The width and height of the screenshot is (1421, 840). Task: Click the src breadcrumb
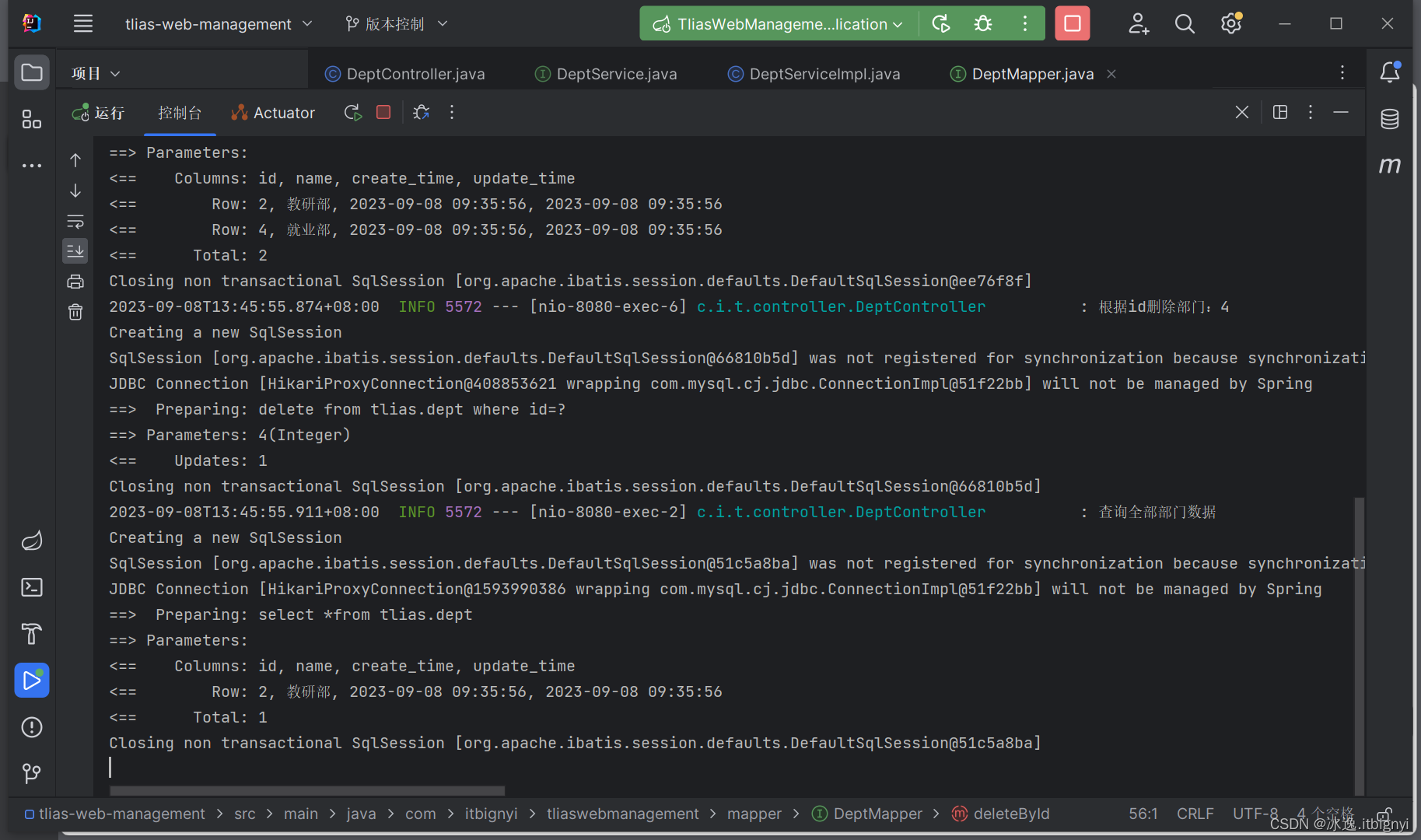245,814
